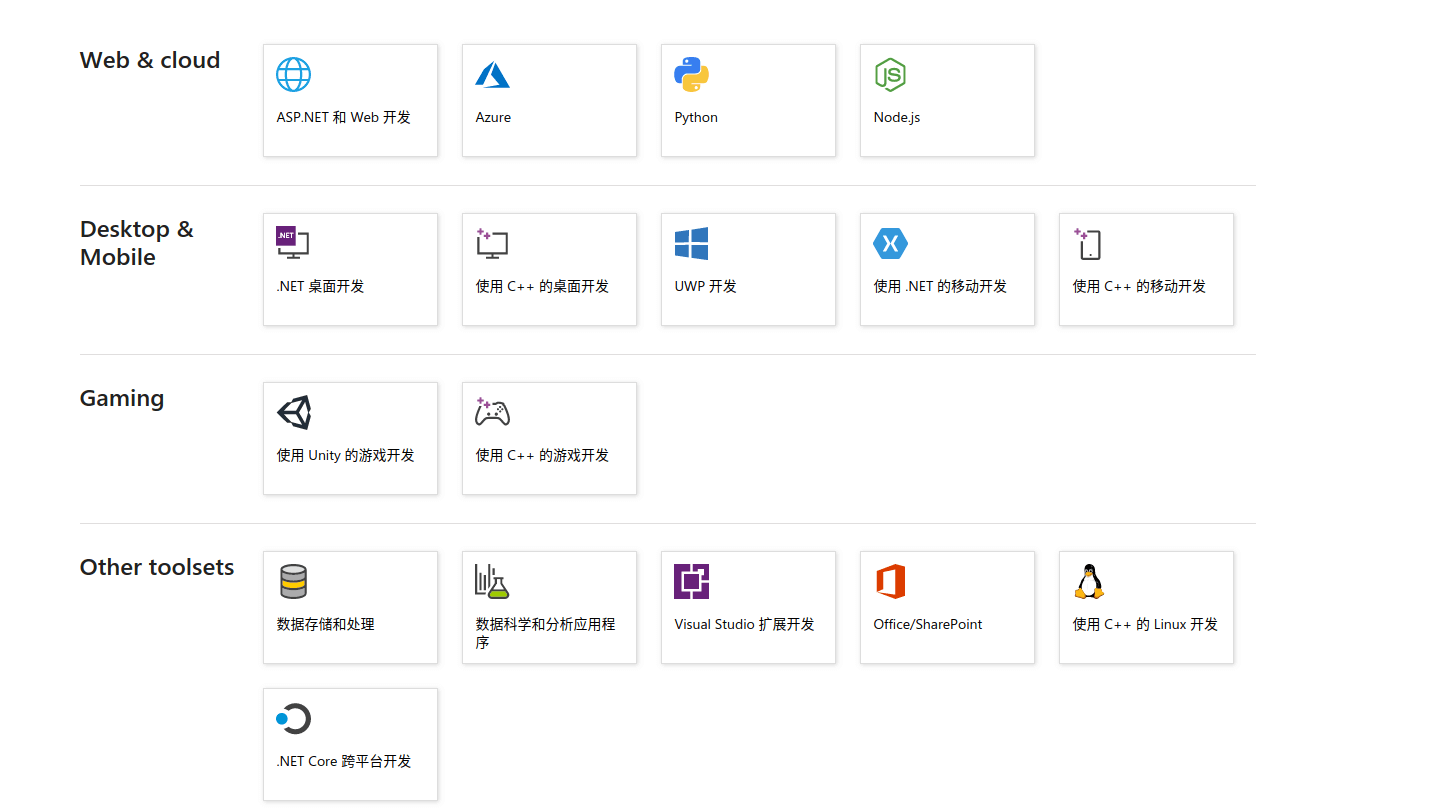Click the C++ mobile phone icon
Screen dimensions: 1436x808
pyautogui.click(x=1087, y=243)
